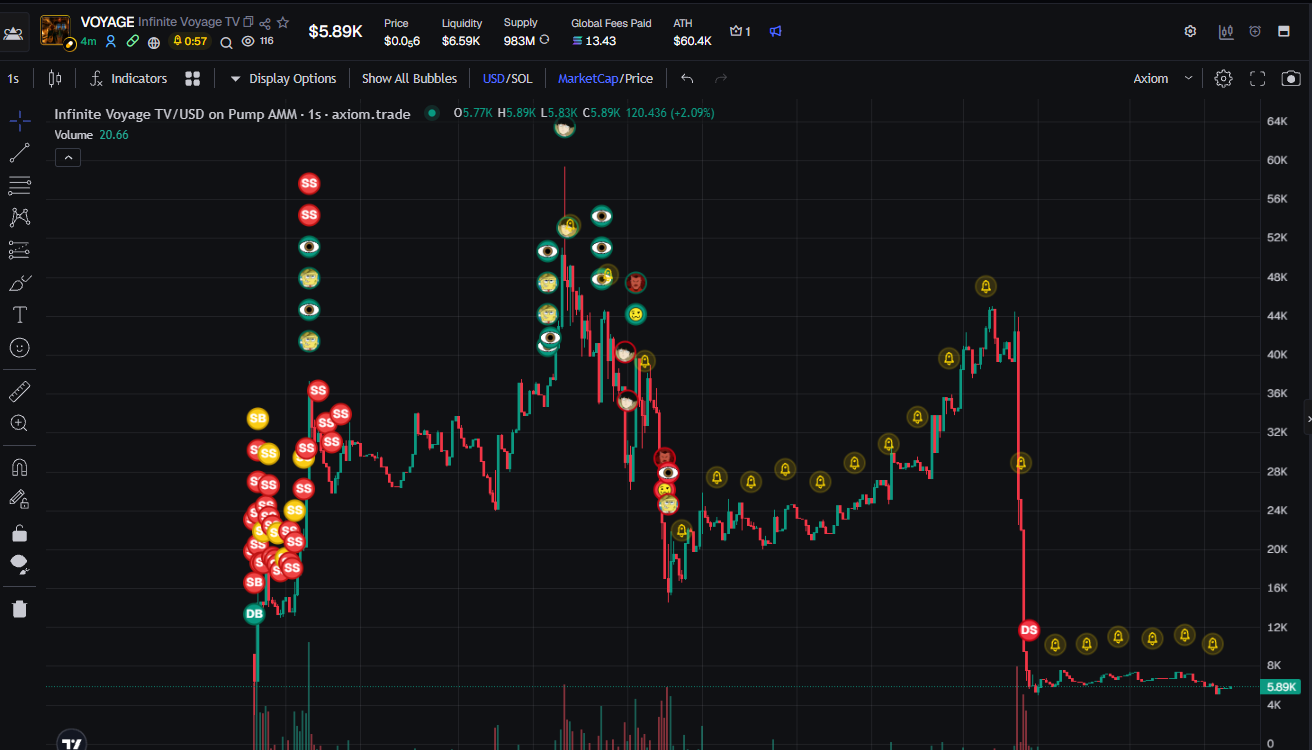Select the ruler measure tool

19,391
